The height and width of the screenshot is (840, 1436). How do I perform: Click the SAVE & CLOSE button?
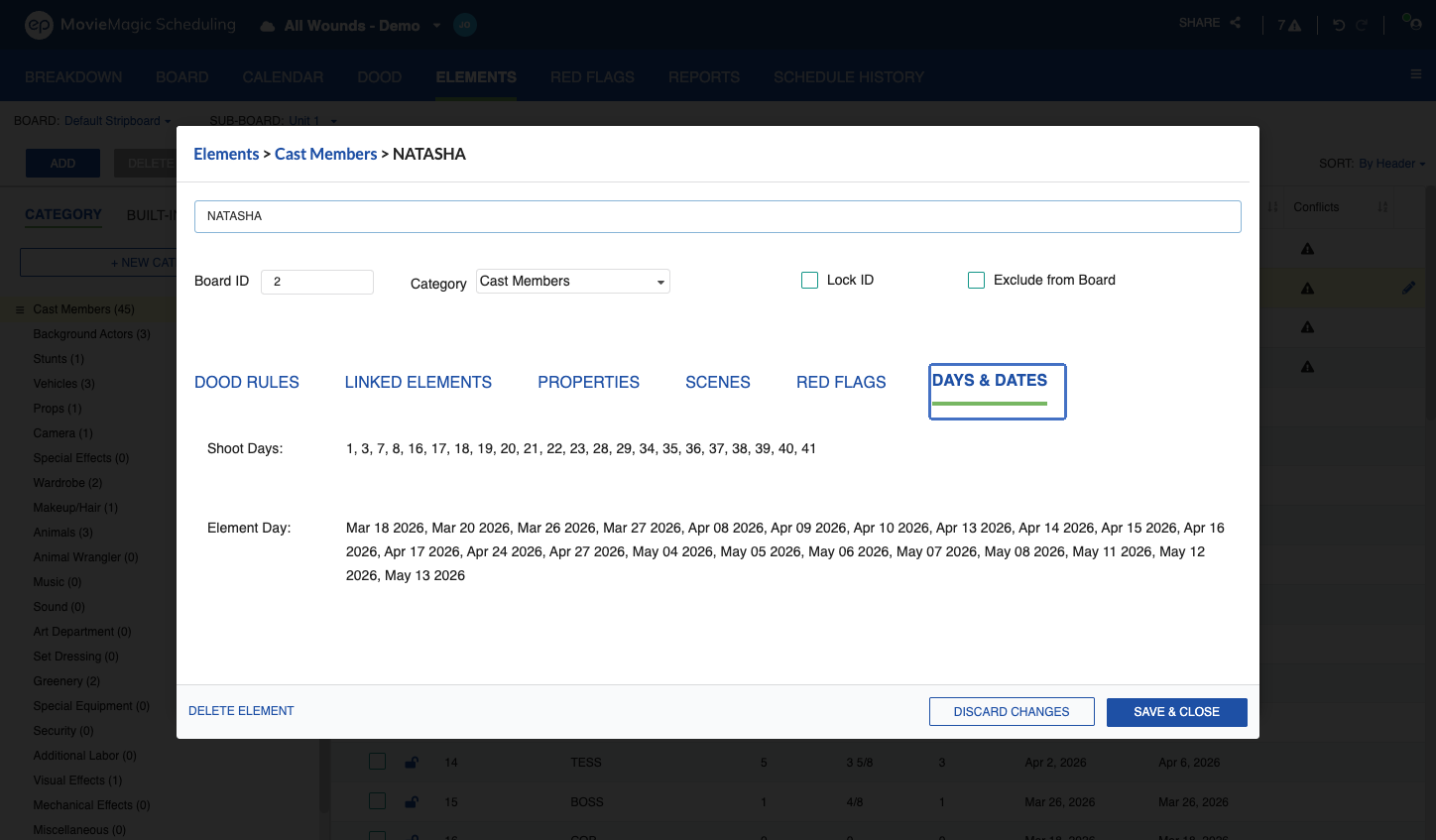1177,712
